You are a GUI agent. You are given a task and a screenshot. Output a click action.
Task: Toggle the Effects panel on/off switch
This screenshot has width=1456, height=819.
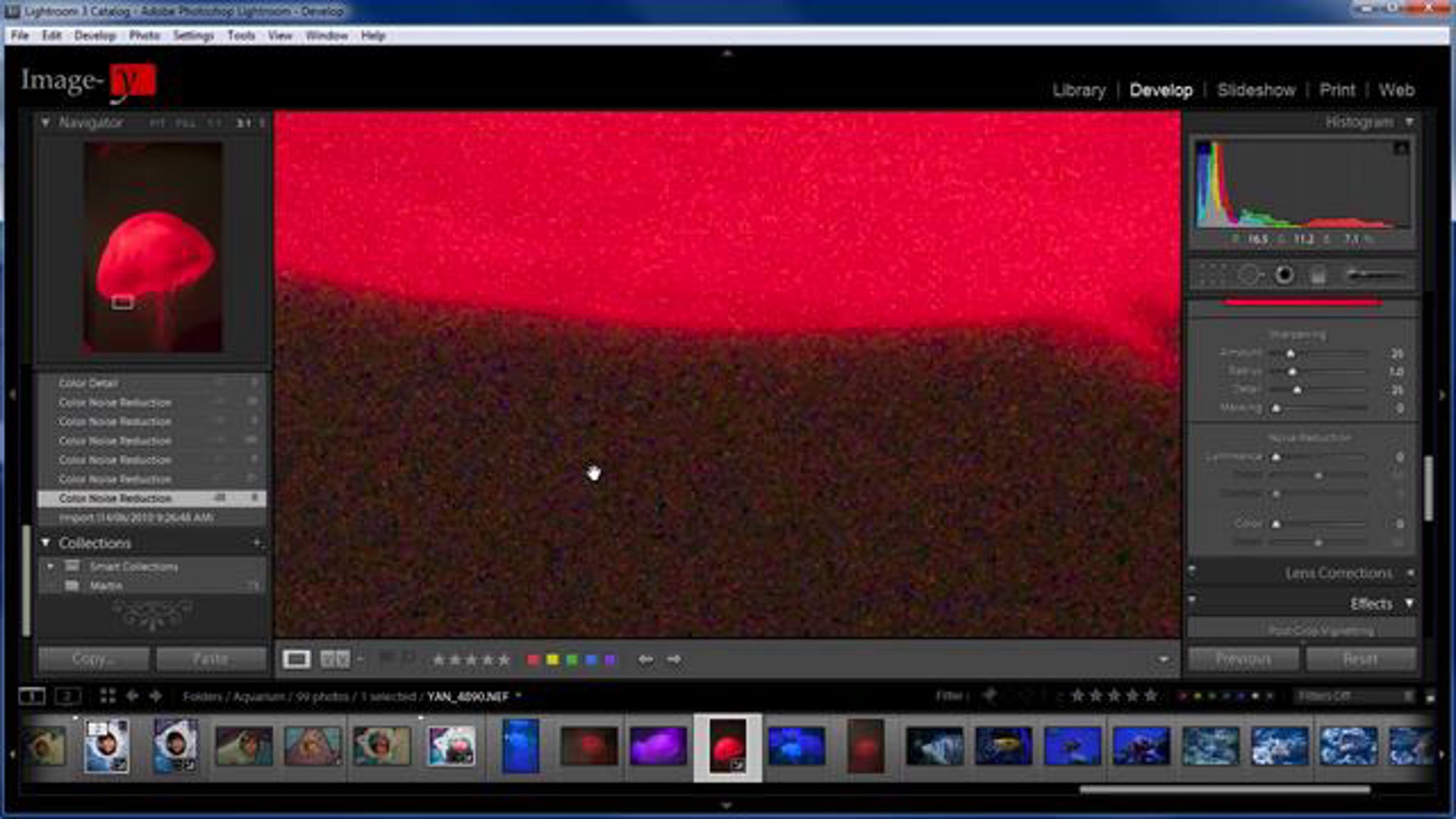tap(1191, 601)
